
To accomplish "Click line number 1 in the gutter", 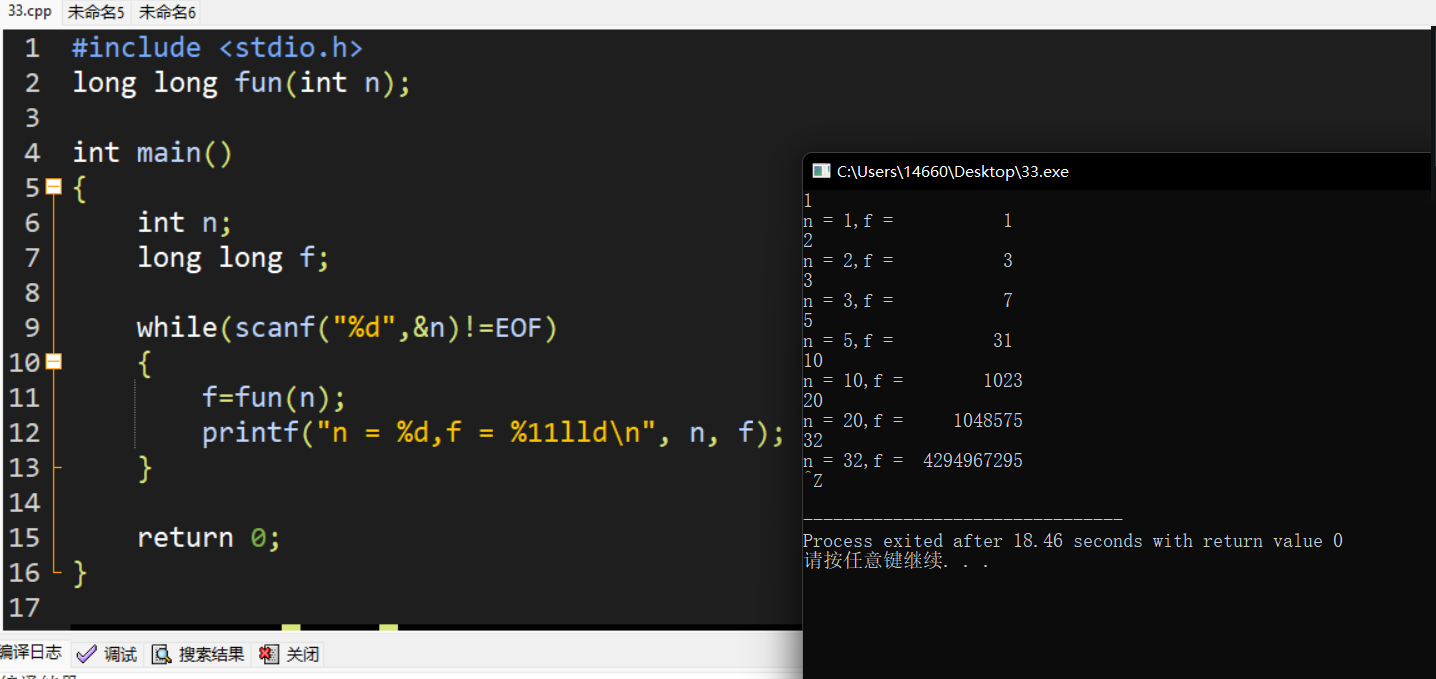I will tap(32, 48).
